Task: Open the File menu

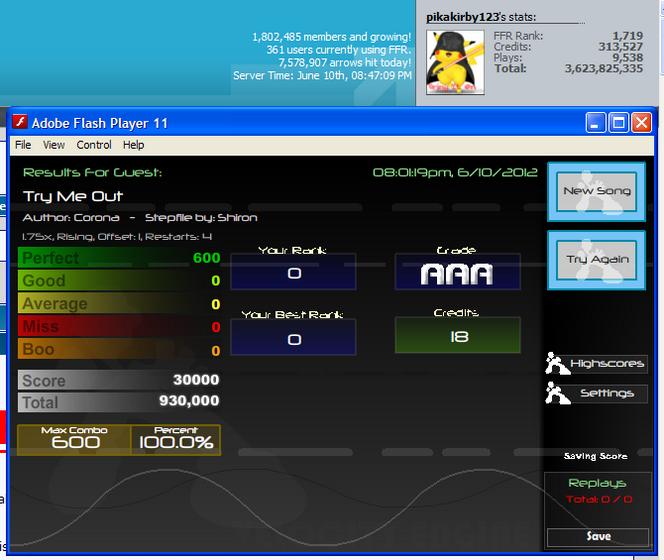Action: (23, 145)
